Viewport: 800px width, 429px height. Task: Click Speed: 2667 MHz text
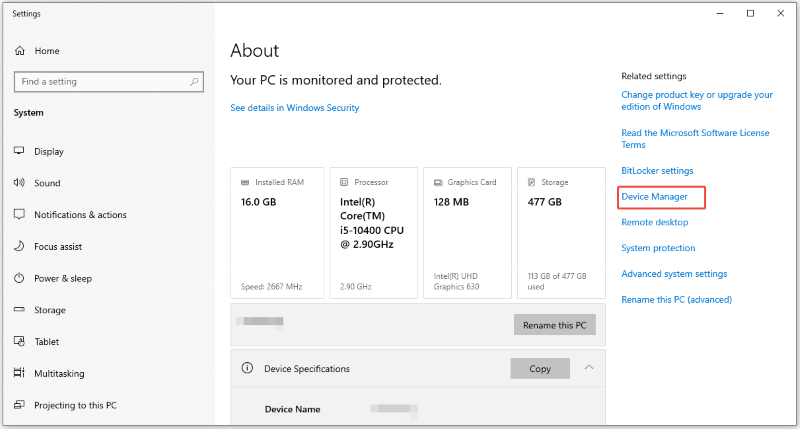[x=271, y=287]
